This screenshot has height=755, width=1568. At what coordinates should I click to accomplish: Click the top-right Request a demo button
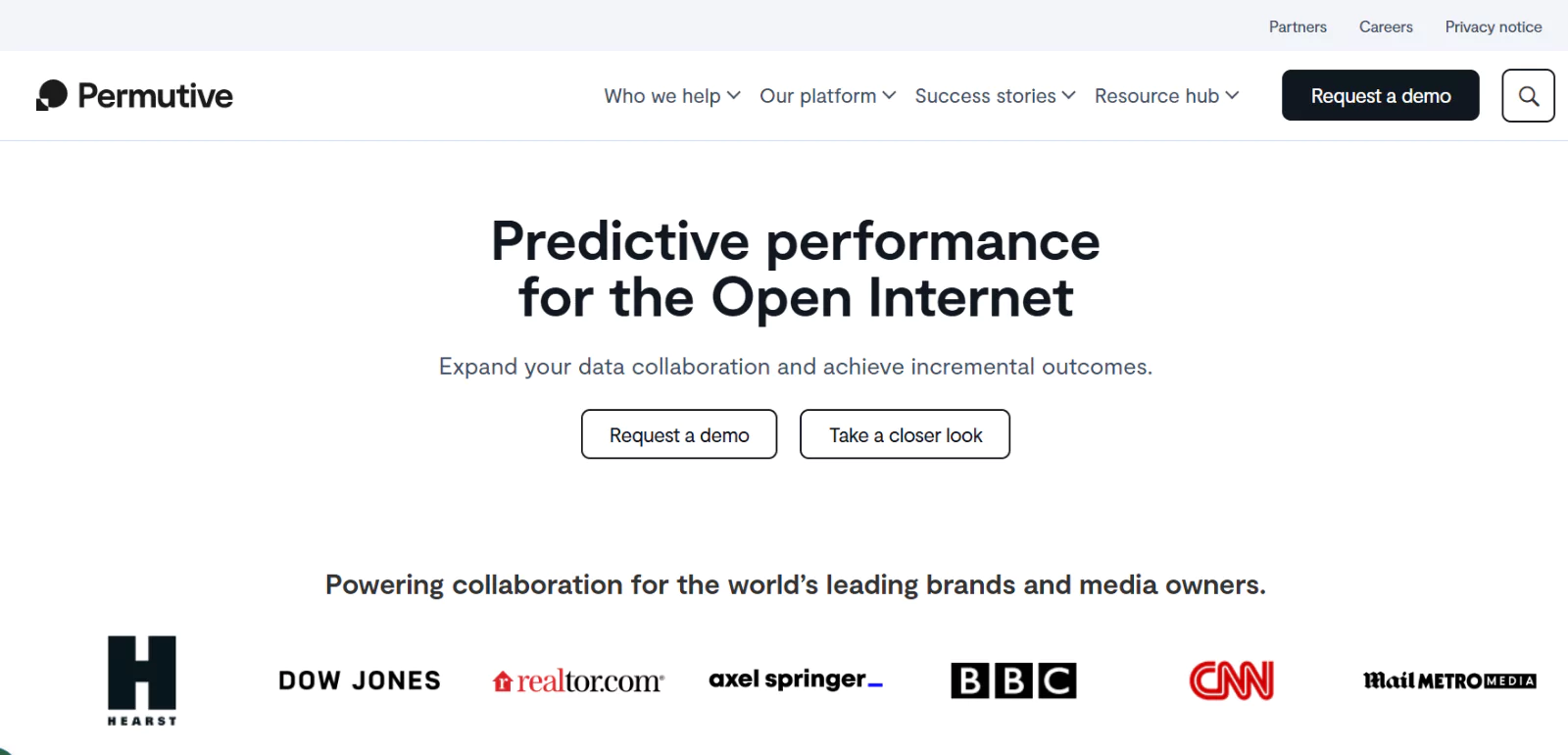1380,95
